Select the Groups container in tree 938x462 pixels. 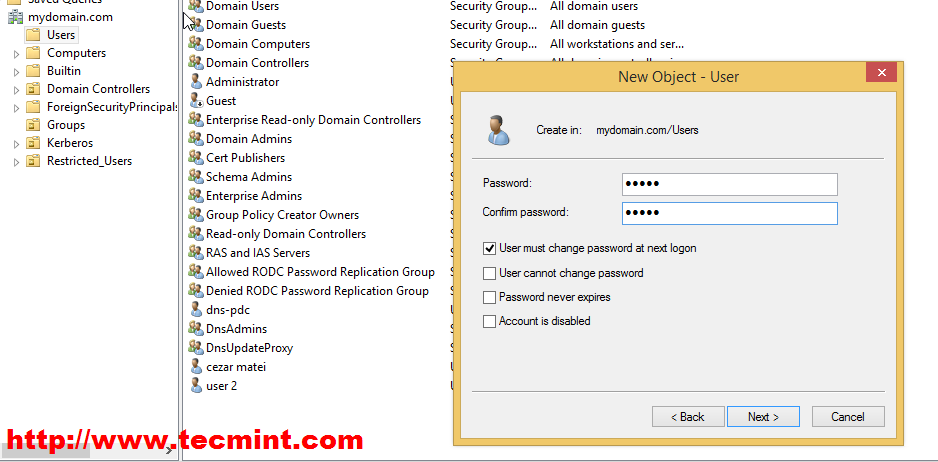pos(65,125)
